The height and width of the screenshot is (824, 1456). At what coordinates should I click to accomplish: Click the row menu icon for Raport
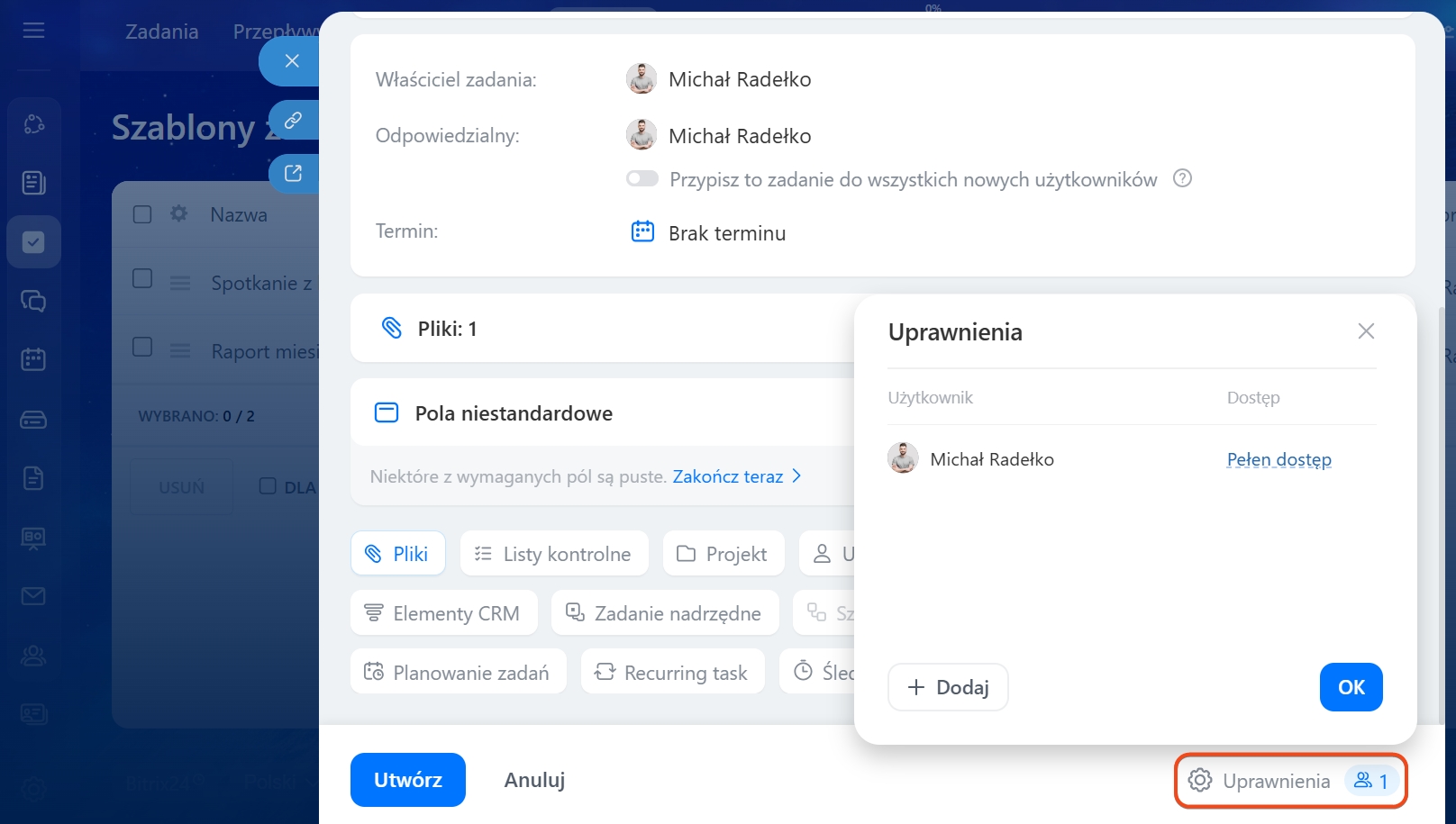[x=180, y=351]
